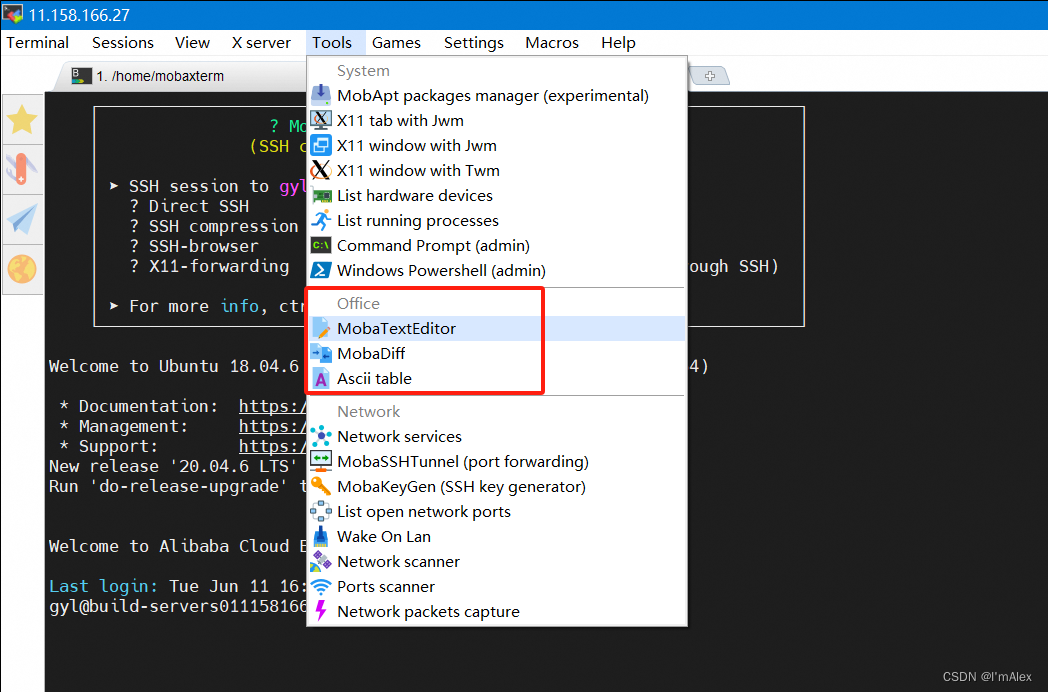Click List open network ports icon
The image size is (1048, 692).
coord(321,511)
